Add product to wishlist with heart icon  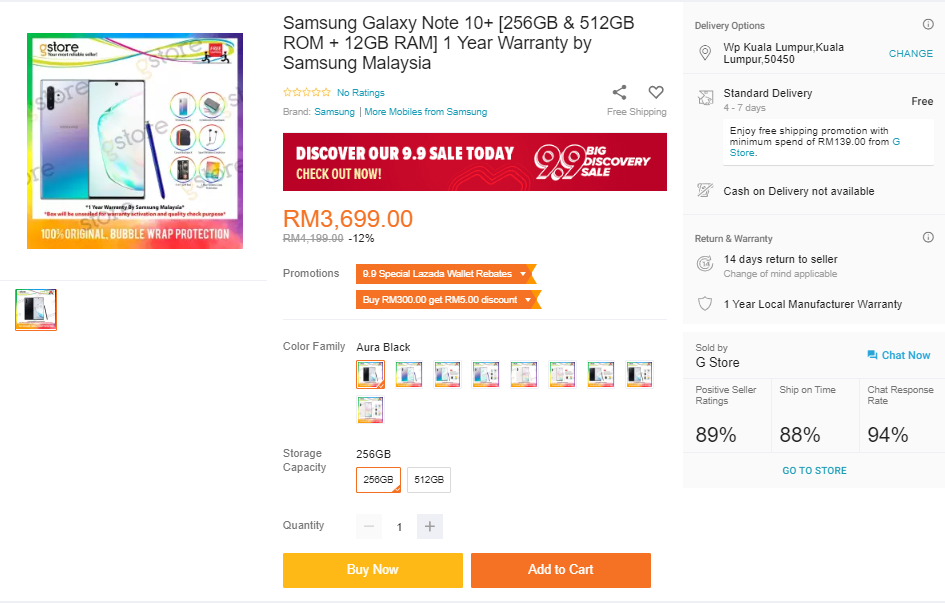coord(656,92)
